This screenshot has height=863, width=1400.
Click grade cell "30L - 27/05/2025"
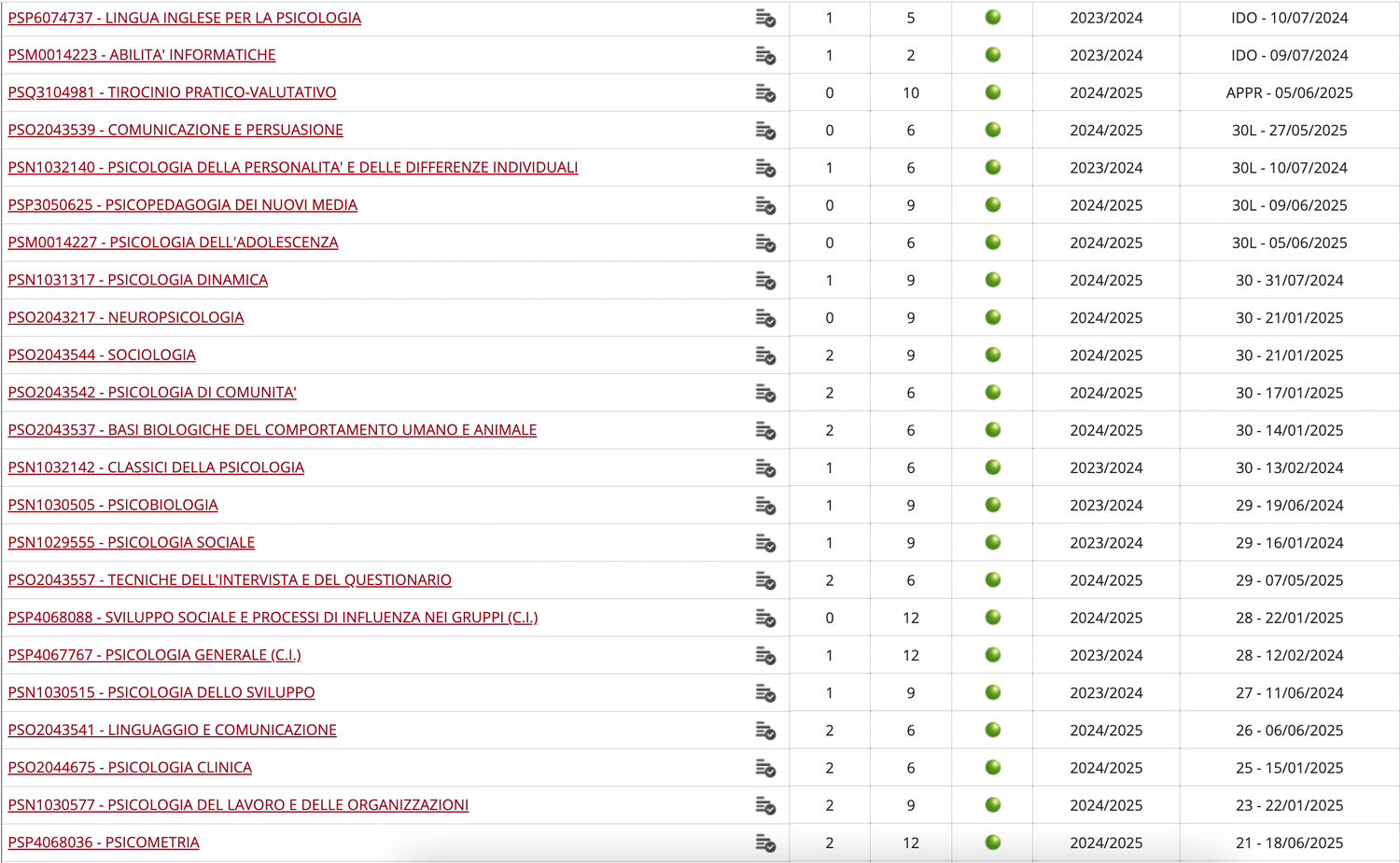(1290, 131)
